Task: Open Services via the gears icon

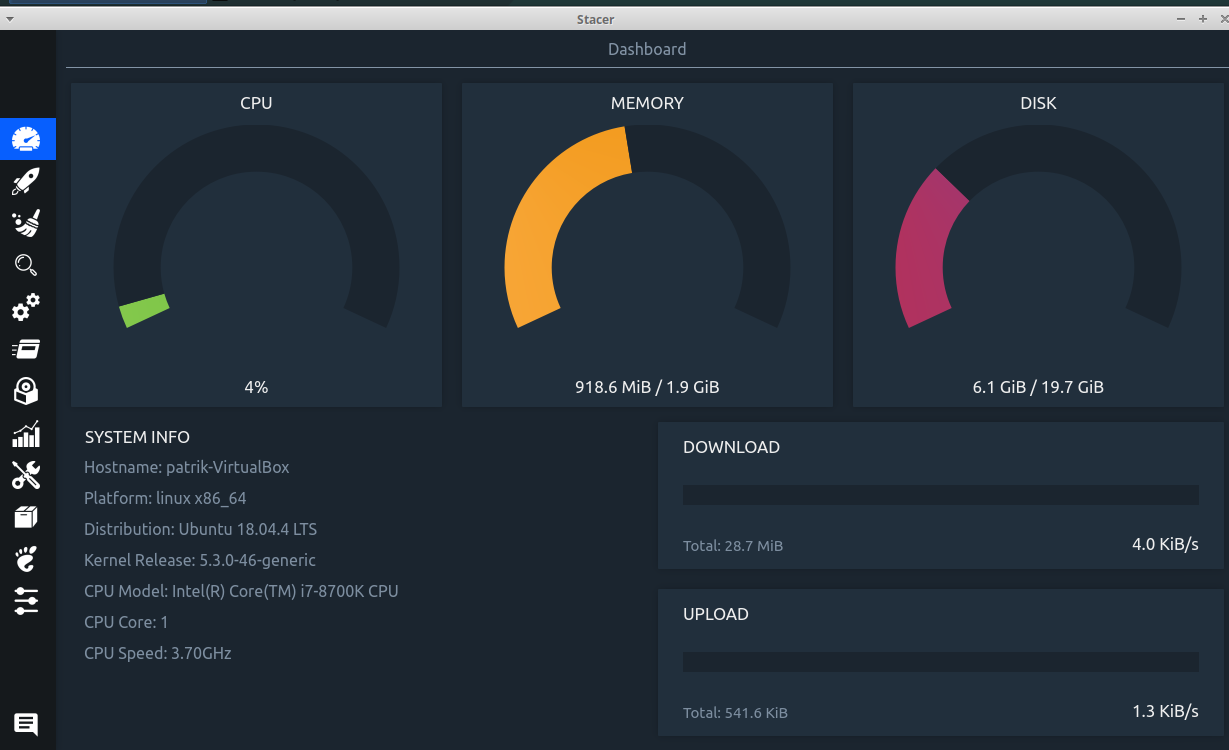Action: [x=26, y=307]
